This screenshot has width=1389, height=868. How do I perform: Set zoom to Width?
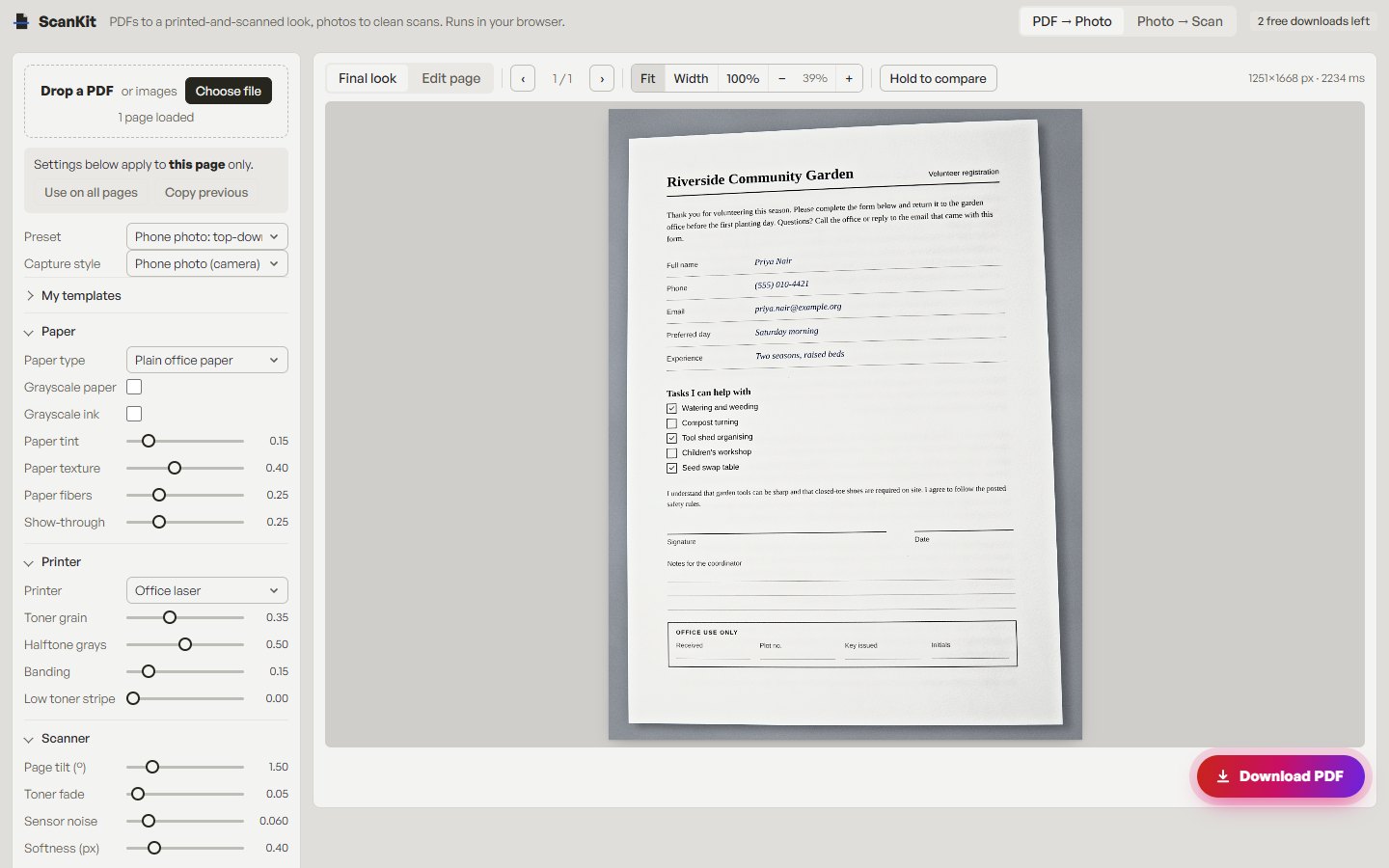tap(691, 78)
